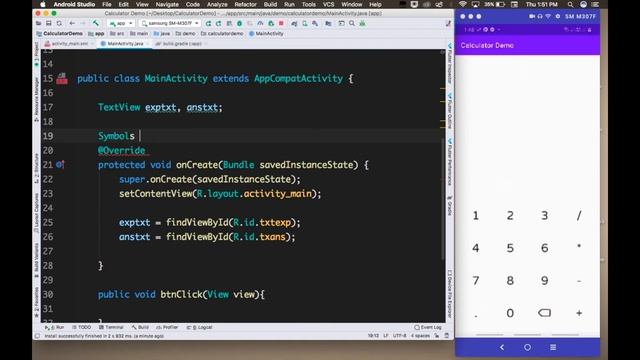Open the Terminal tool window
Image resolution: width=640 pixels, height=360 pixels.
click(x=111, y=327)
